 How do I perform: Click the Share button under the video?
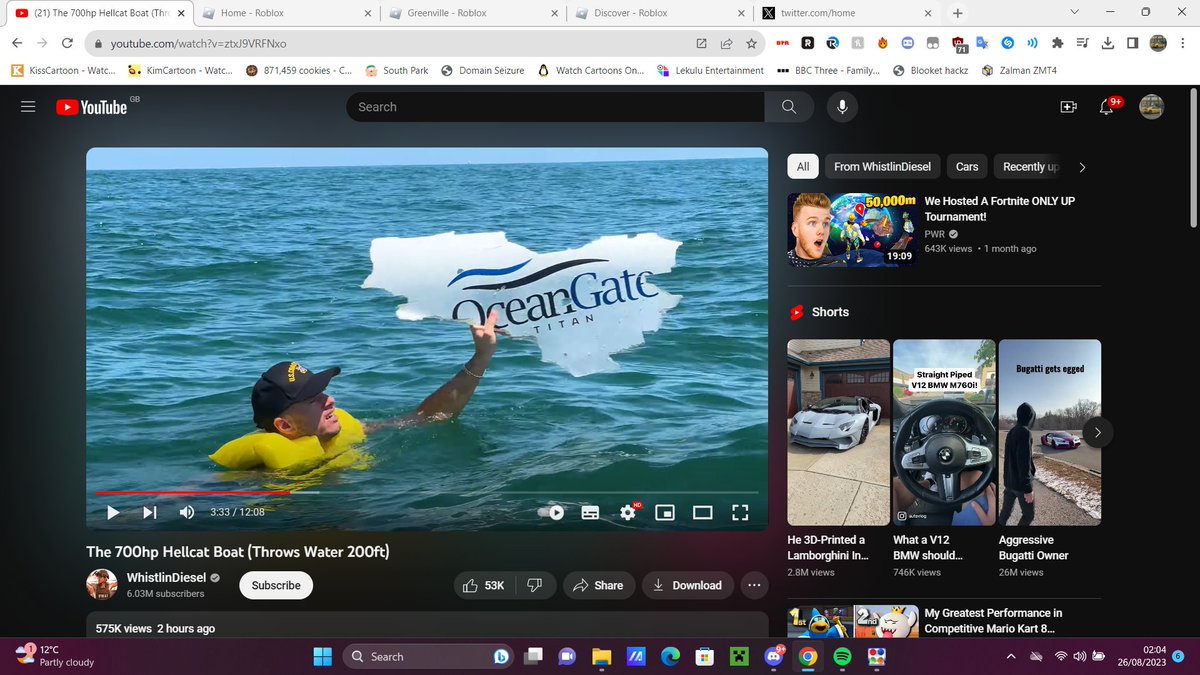pyautogui.click(x=598, y=585)
